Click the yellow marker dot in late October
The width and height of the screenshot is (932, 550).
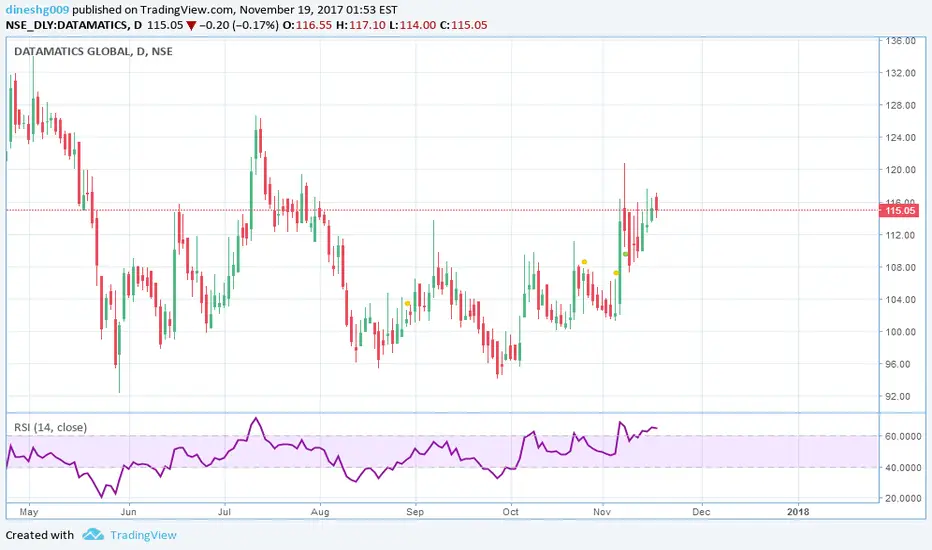584,262
